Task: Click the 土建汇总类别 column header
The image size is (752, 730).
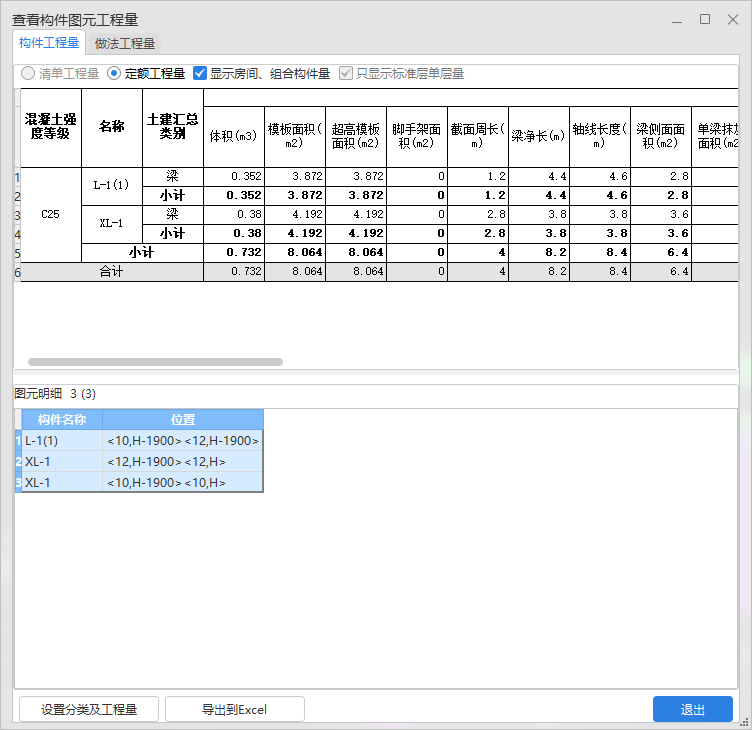Action: (173, 128)
